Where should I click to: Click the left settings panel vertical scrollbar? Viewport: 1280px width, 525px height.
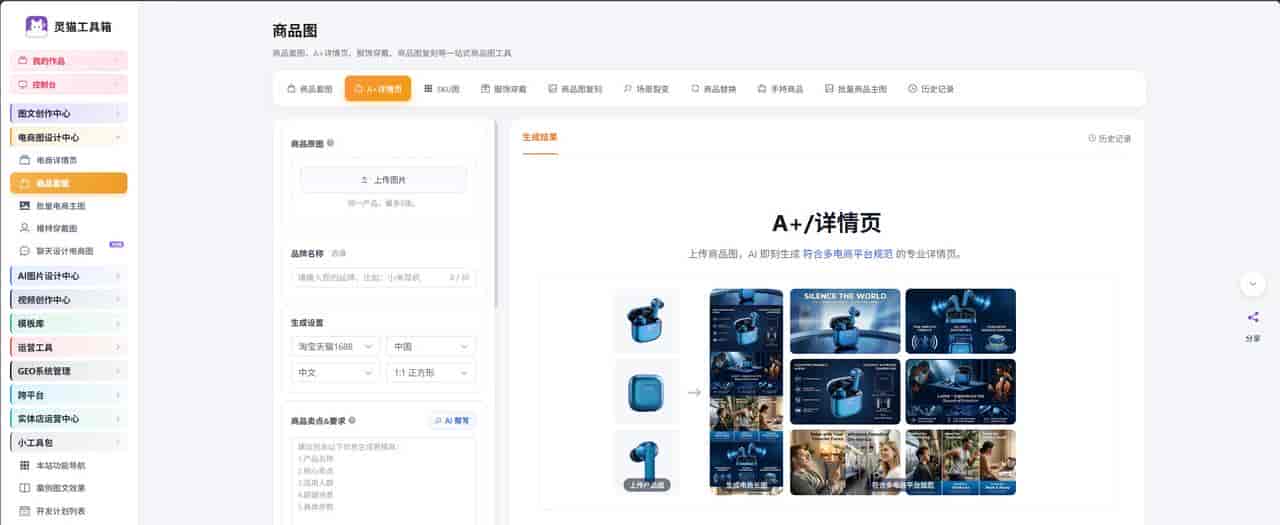[x=496, y=215]
